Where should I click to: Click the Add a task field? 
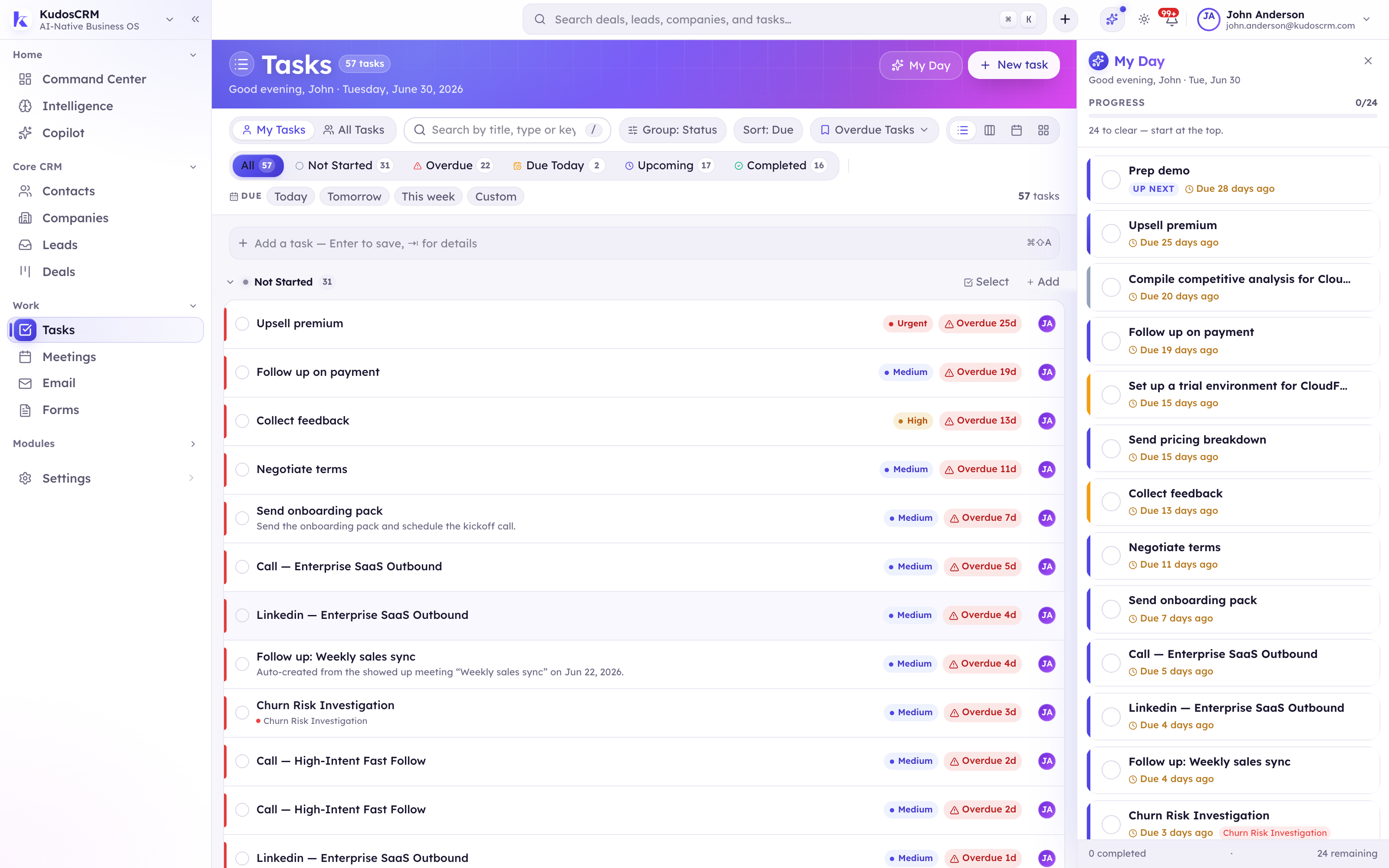(644, 243)
